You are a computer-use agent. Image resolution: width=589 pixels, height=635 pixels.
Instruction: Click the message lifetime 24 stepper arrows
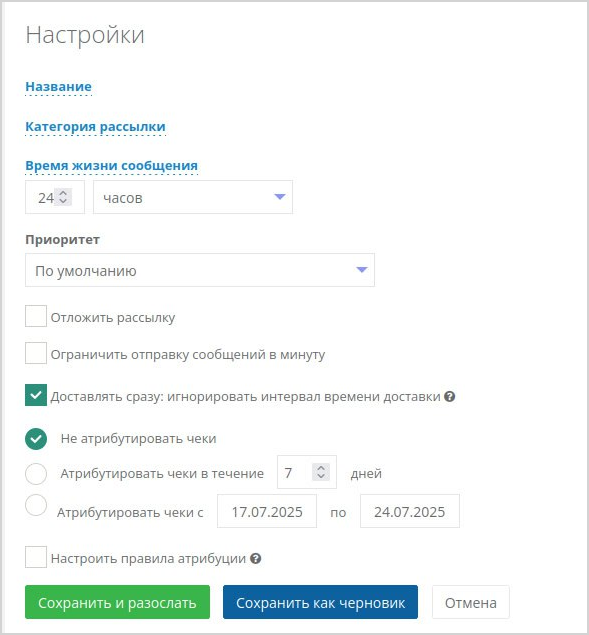point(63,197)
